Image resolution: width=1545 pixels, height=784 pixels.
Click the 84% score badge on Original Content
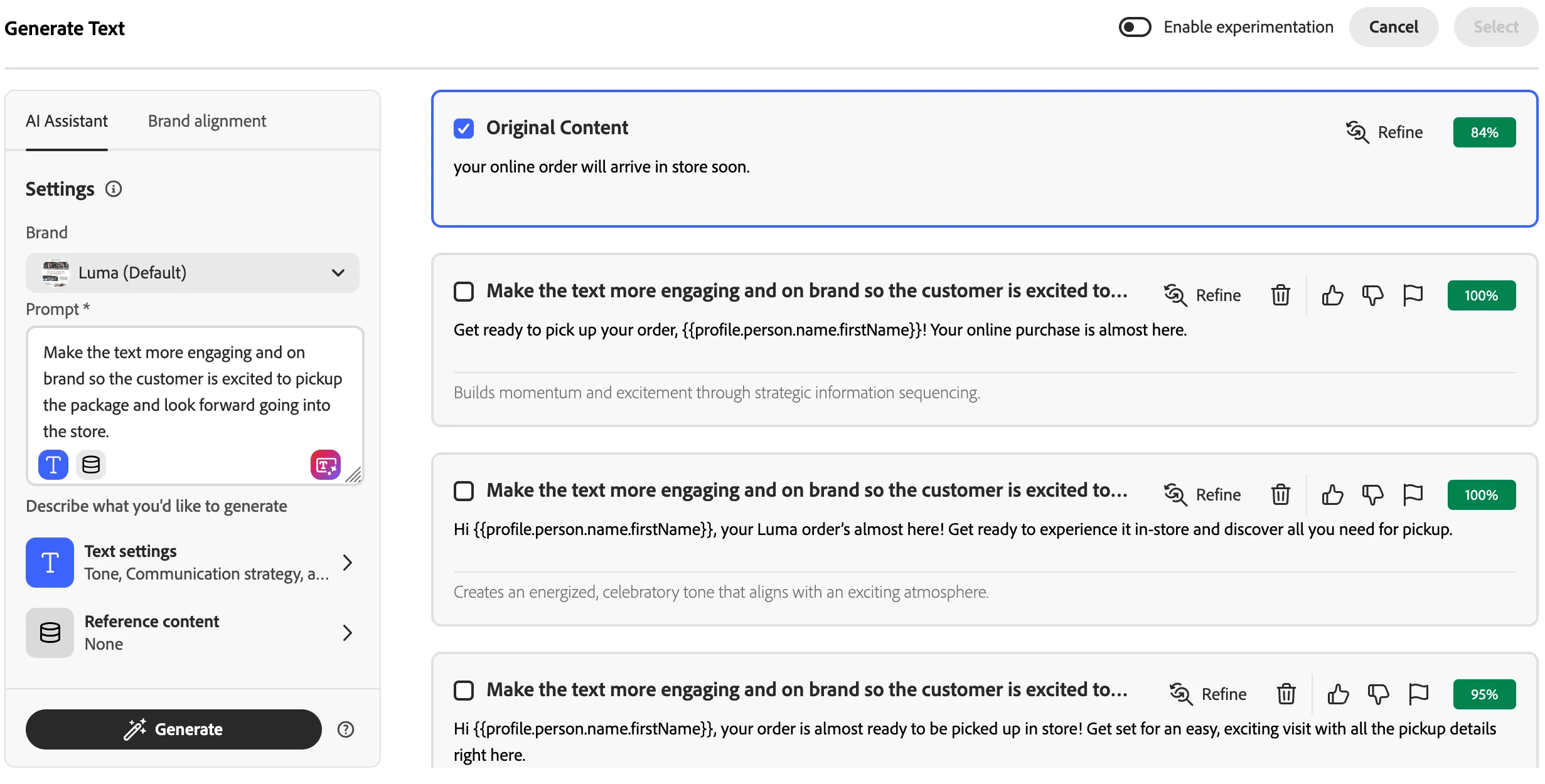click(x=1485, y=132)
